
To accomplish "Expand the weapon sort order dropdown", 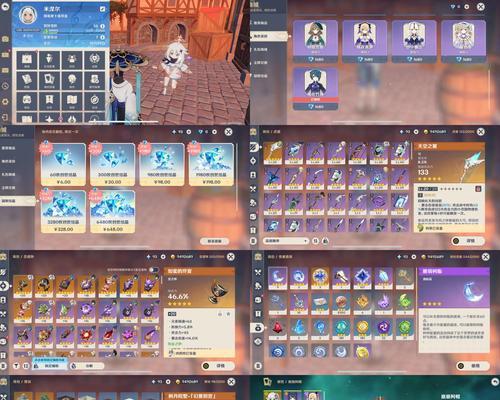I will (x=285, y=241).
